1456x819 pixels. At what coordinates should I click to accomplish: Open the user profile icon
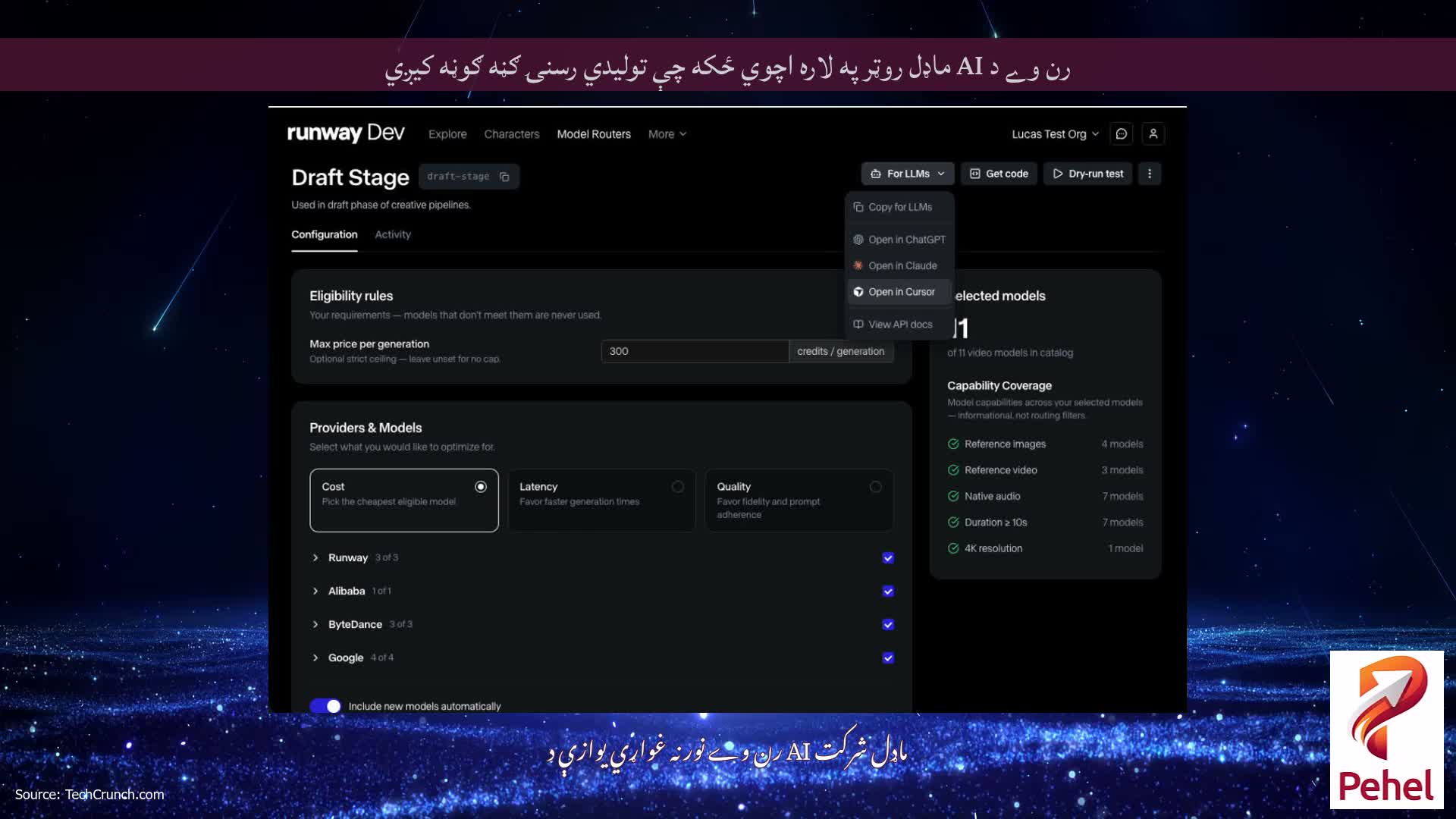coord(1153,134)
